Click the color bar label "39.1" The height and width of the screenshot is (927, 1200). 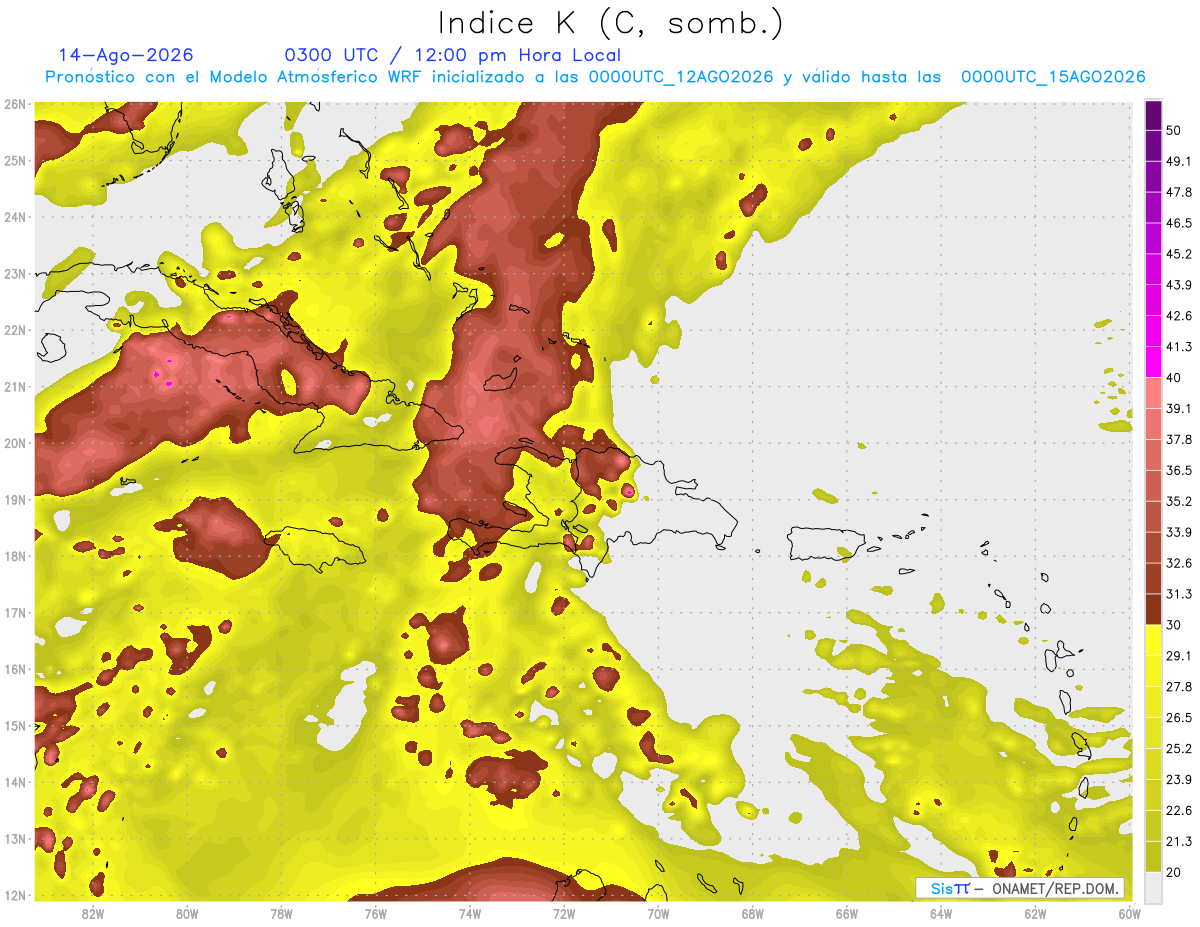[1178, 408]
